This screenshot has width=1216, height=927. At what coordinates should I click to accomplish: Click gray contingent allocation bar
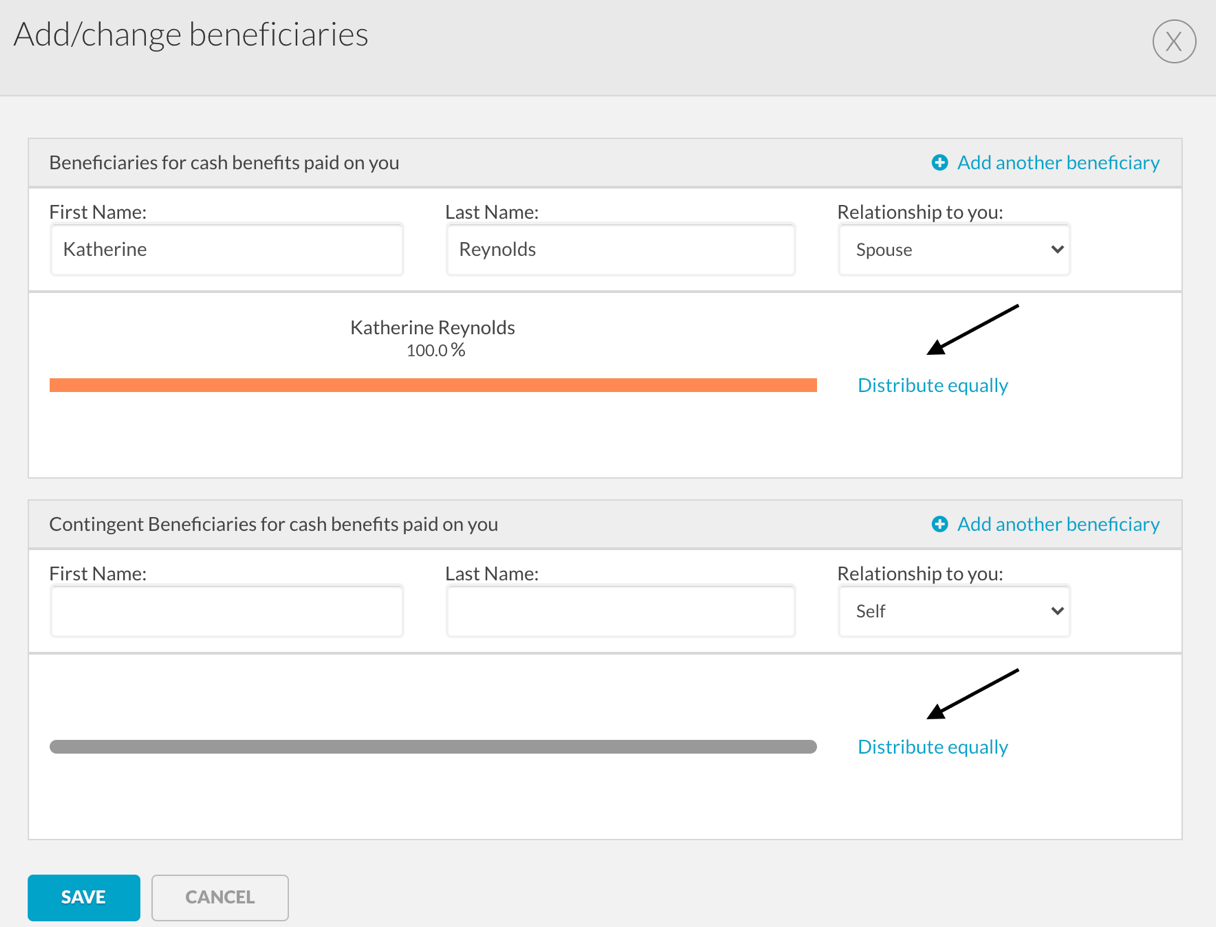point(433,747)
